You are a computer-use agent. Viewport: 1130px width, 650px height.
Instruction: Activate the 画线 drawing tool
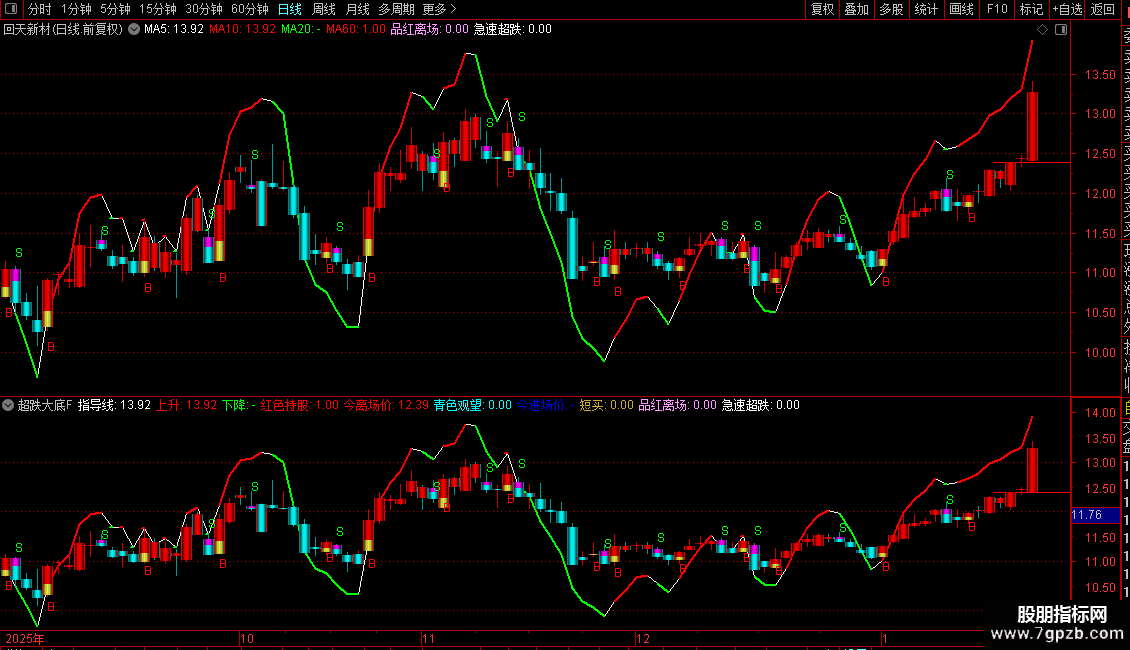(x=961, y=9)
